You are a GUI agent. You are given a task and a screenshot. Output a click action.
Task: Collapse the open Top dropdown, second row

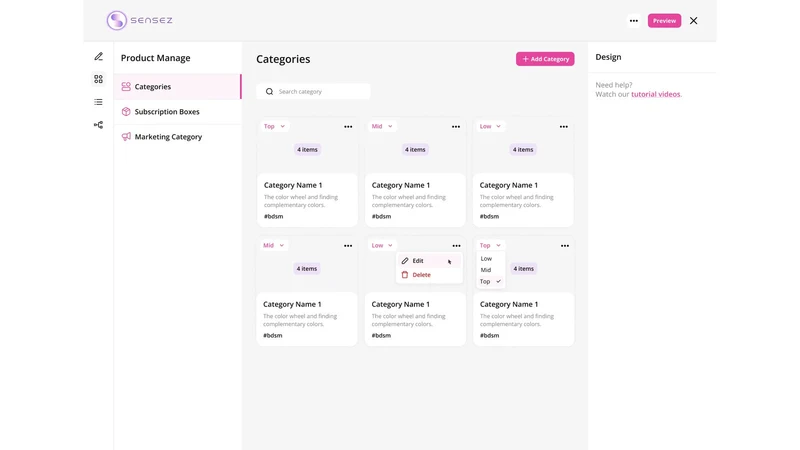coord(490,245)
